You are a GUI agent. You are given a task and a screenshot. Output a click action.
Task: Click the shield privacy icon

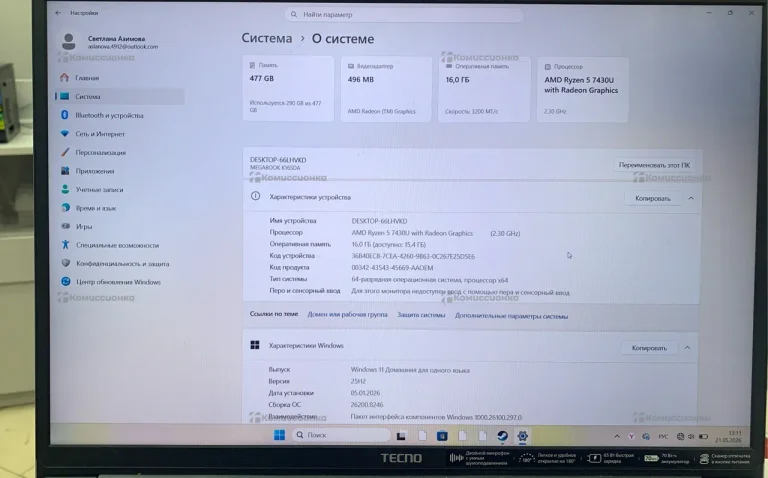tap(66, 263)
